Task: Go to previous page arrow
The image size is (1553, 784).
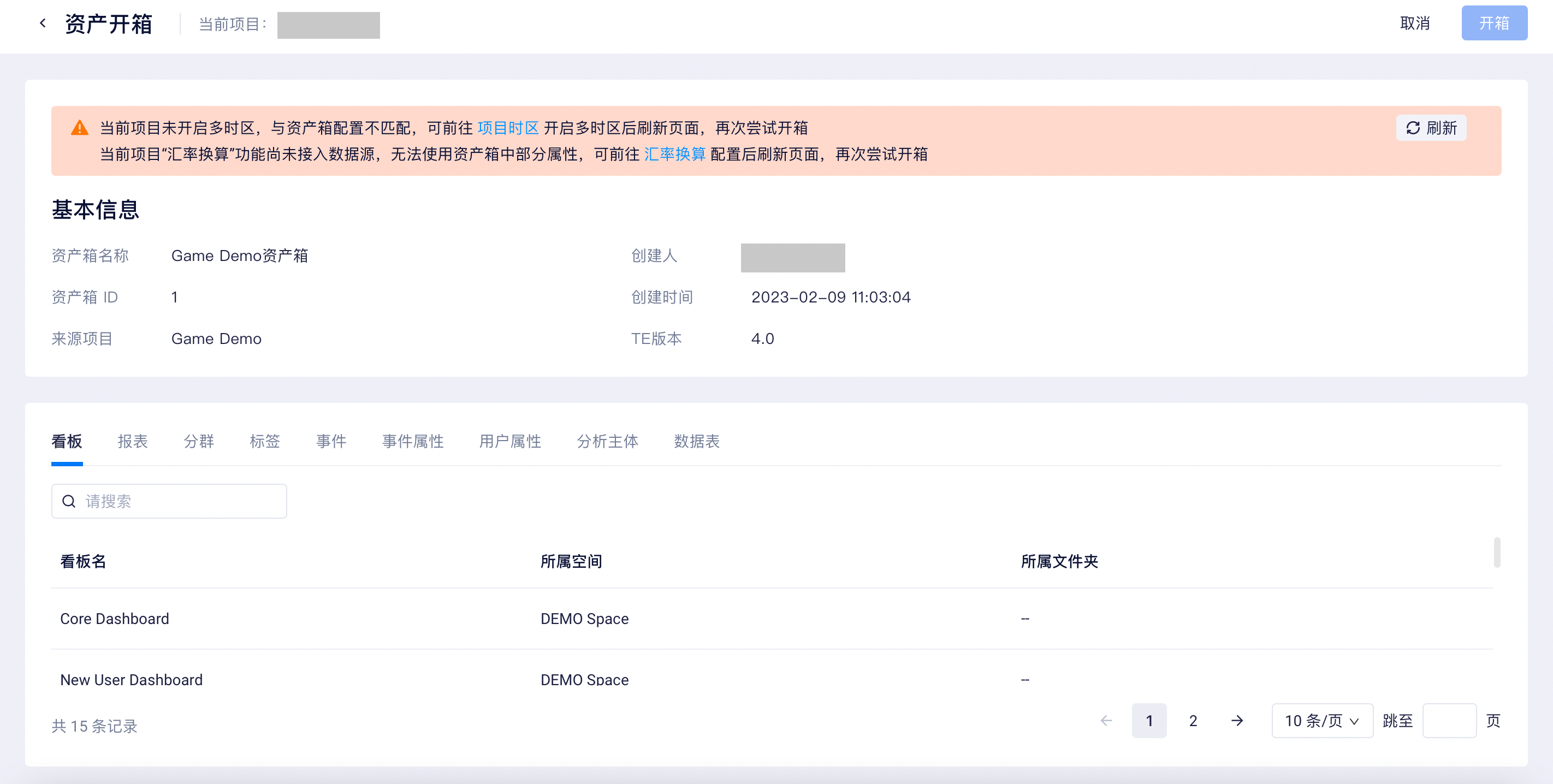Action: [1106, 721]
